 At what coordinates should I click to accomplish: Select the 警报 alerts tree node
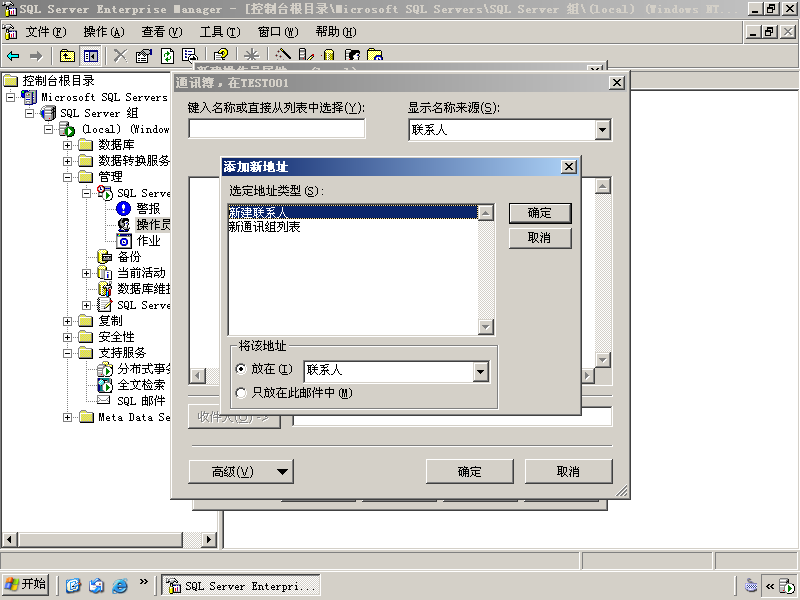148,209
